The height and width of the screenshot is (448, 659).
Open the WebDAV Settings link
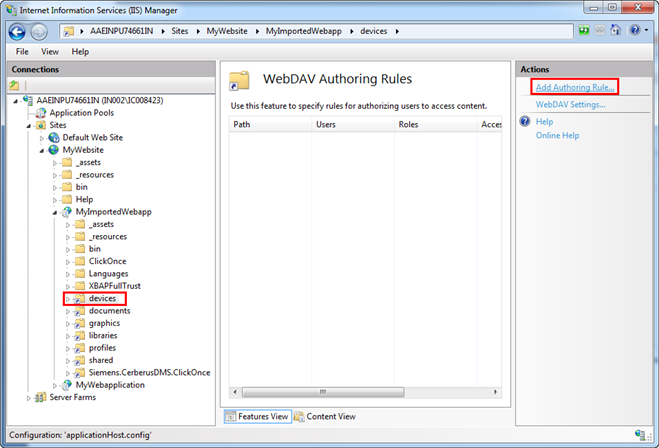click(571, 104)
